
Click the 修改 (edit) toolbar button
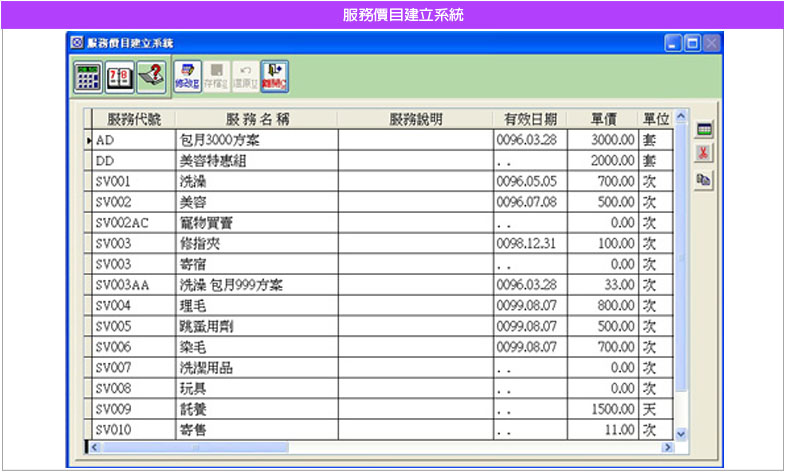coord(187,76)
